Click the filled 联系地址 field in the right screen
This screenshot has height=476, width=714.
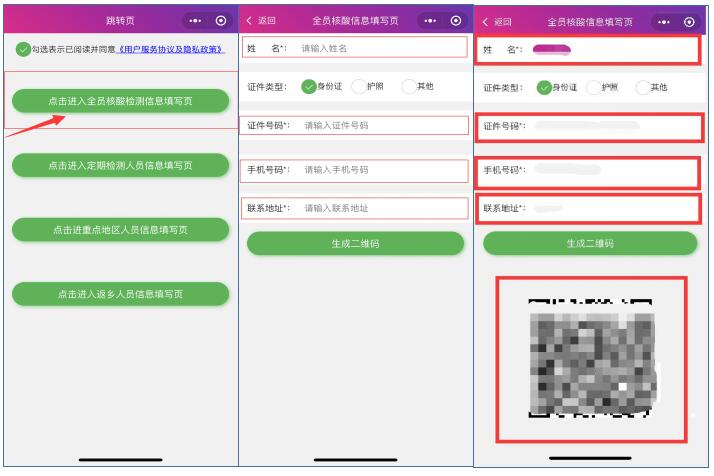click(x=588, y=209)
